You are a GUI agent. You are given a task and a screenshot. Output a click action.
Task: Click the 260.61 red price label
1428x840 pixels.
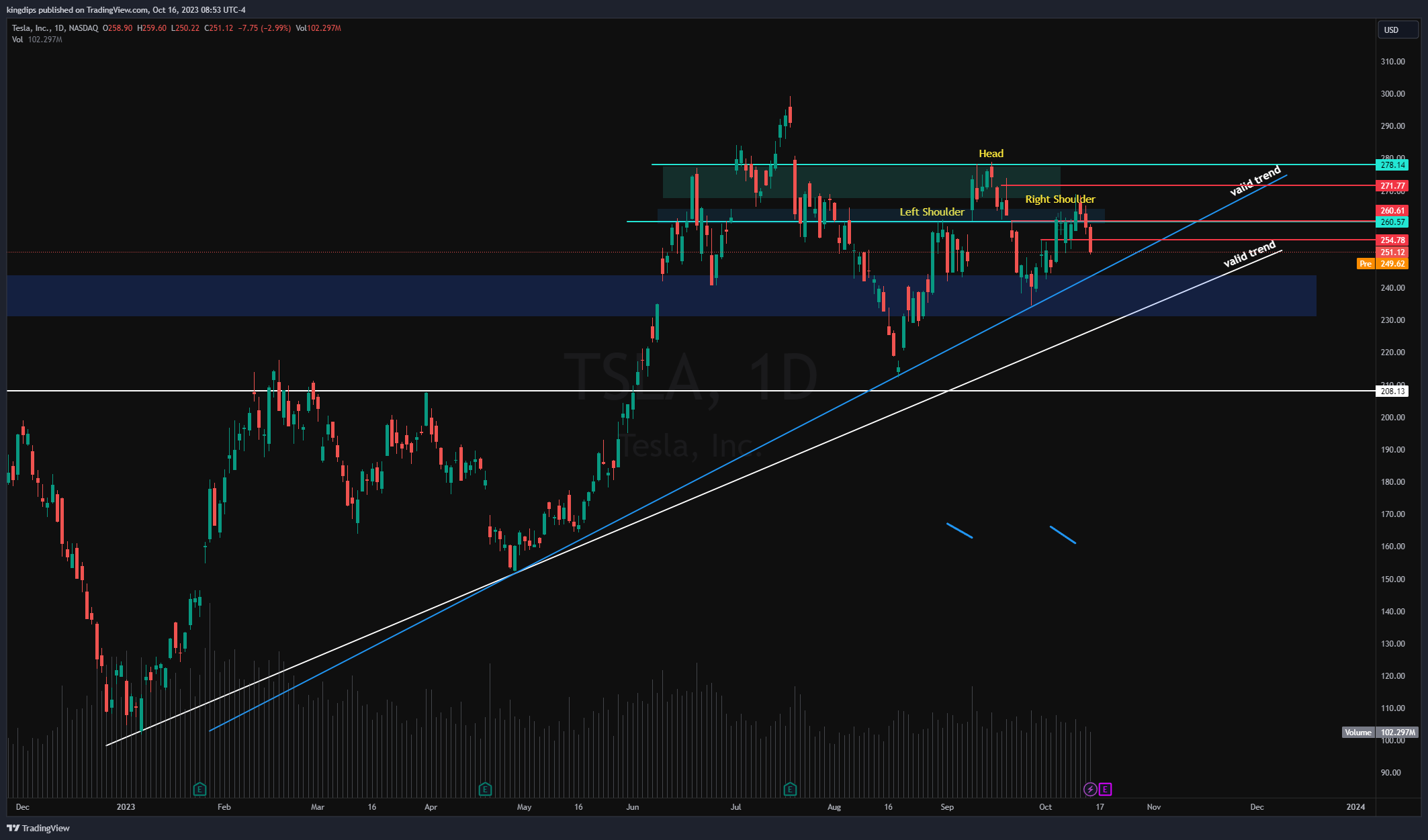coord(1392,211)
